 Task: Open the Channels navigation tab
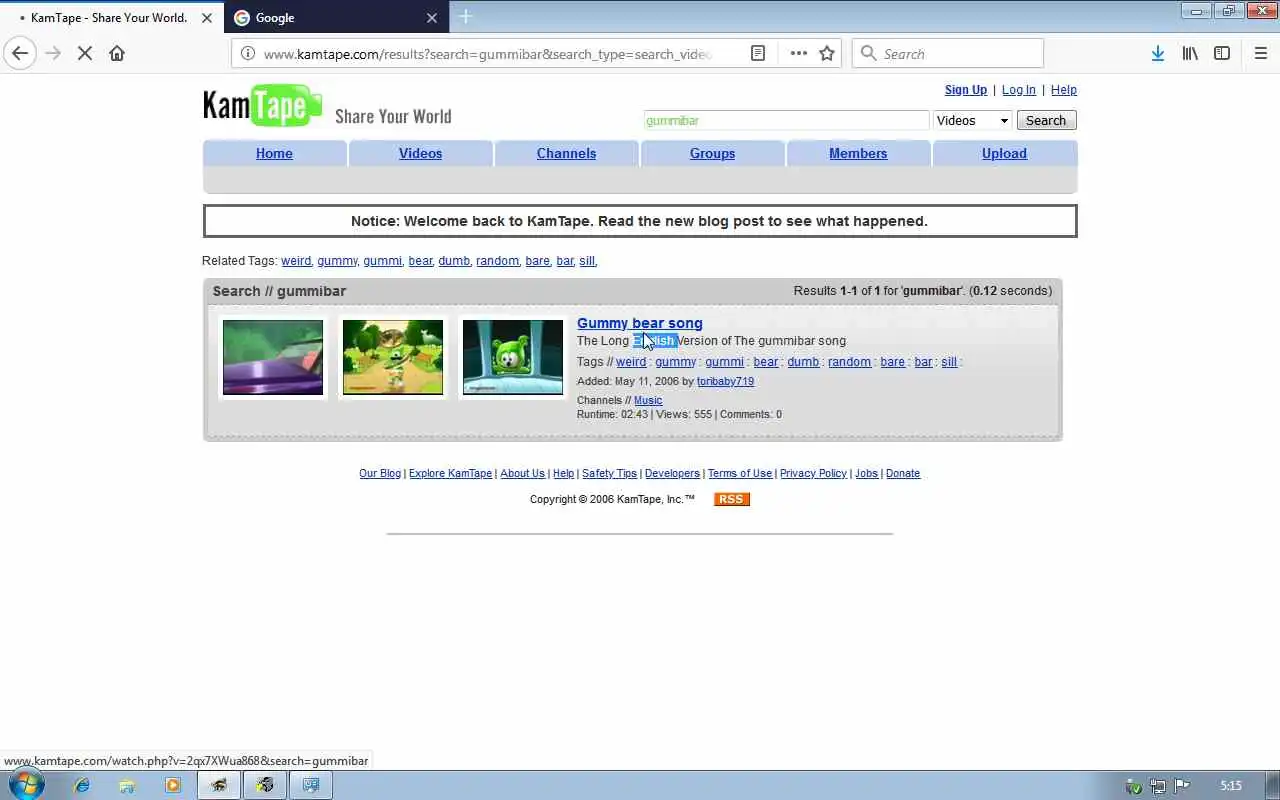point(566,153)
